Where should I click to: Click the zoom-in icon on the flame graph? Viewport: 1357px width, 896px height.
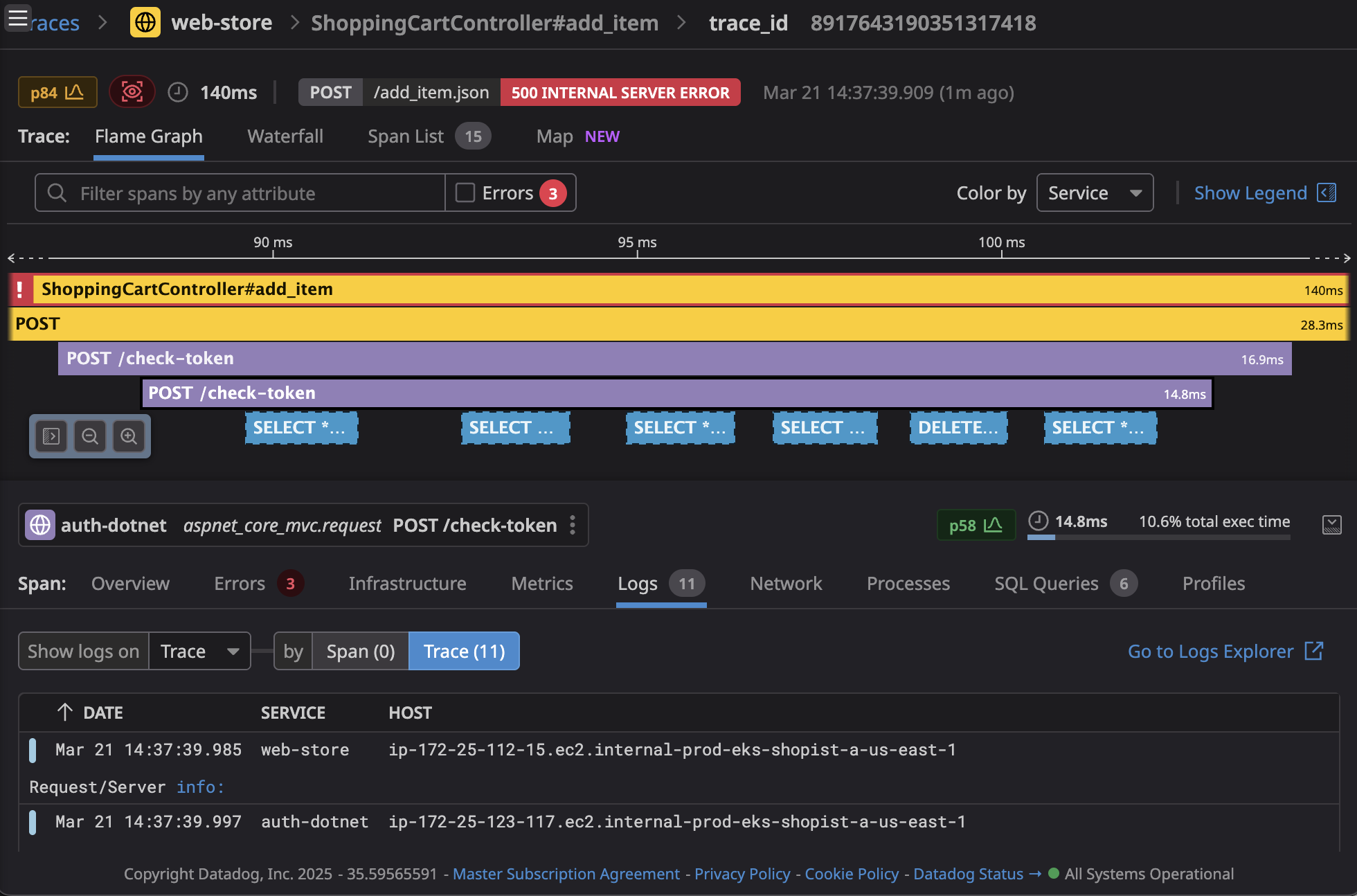129,436
